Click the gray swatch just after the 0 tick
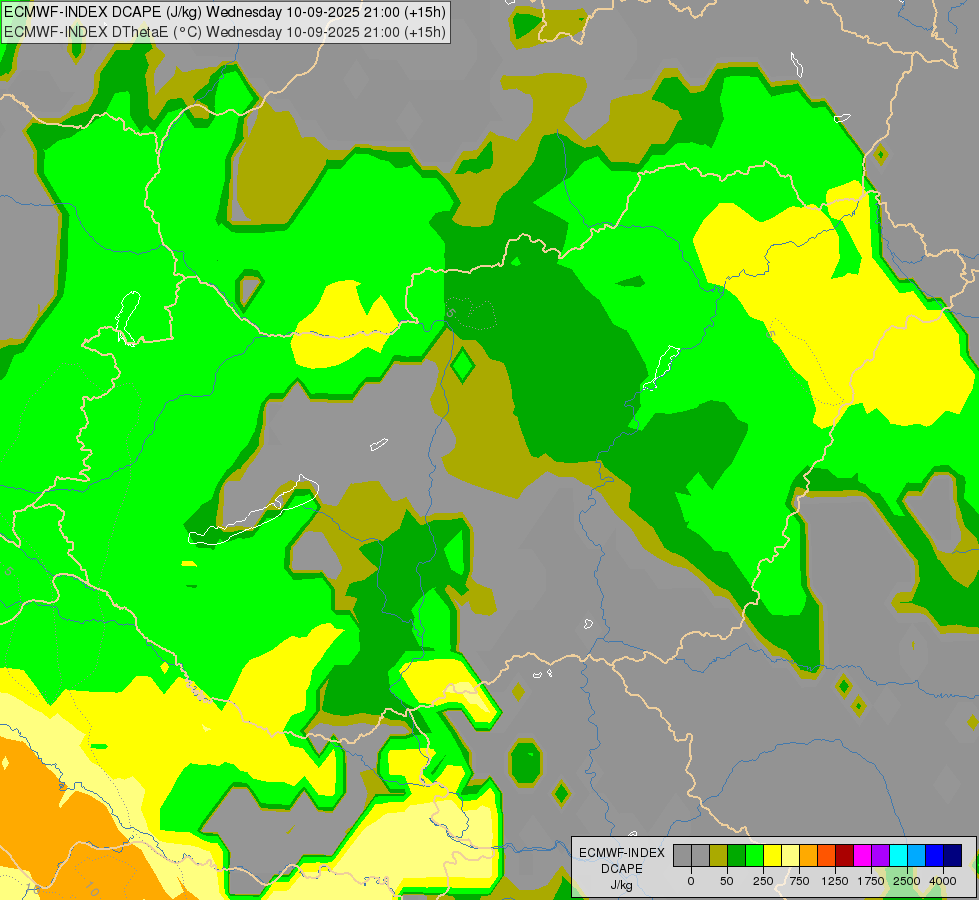Viewport: 979px width, 900px height. click(701, 855)
